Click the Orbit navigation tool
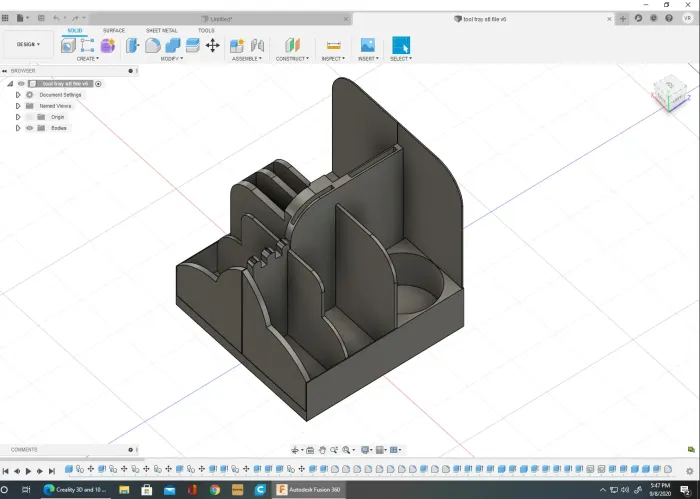Viewport: 700px width, 499px height. click(295, 450)
